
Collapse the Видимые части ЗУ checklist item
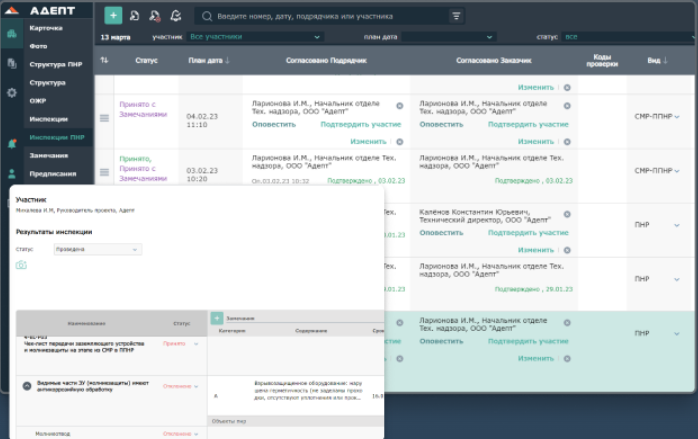(x=27, y=386)
